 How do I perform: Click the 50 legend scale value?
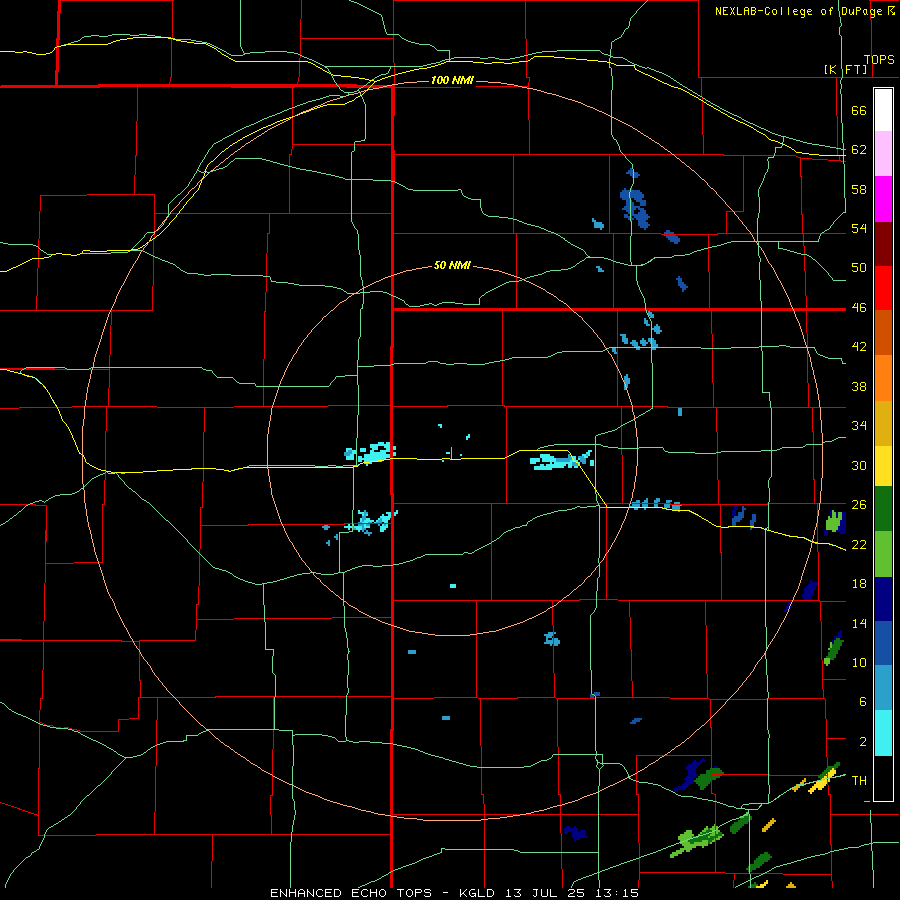click(x=859, y=268)
